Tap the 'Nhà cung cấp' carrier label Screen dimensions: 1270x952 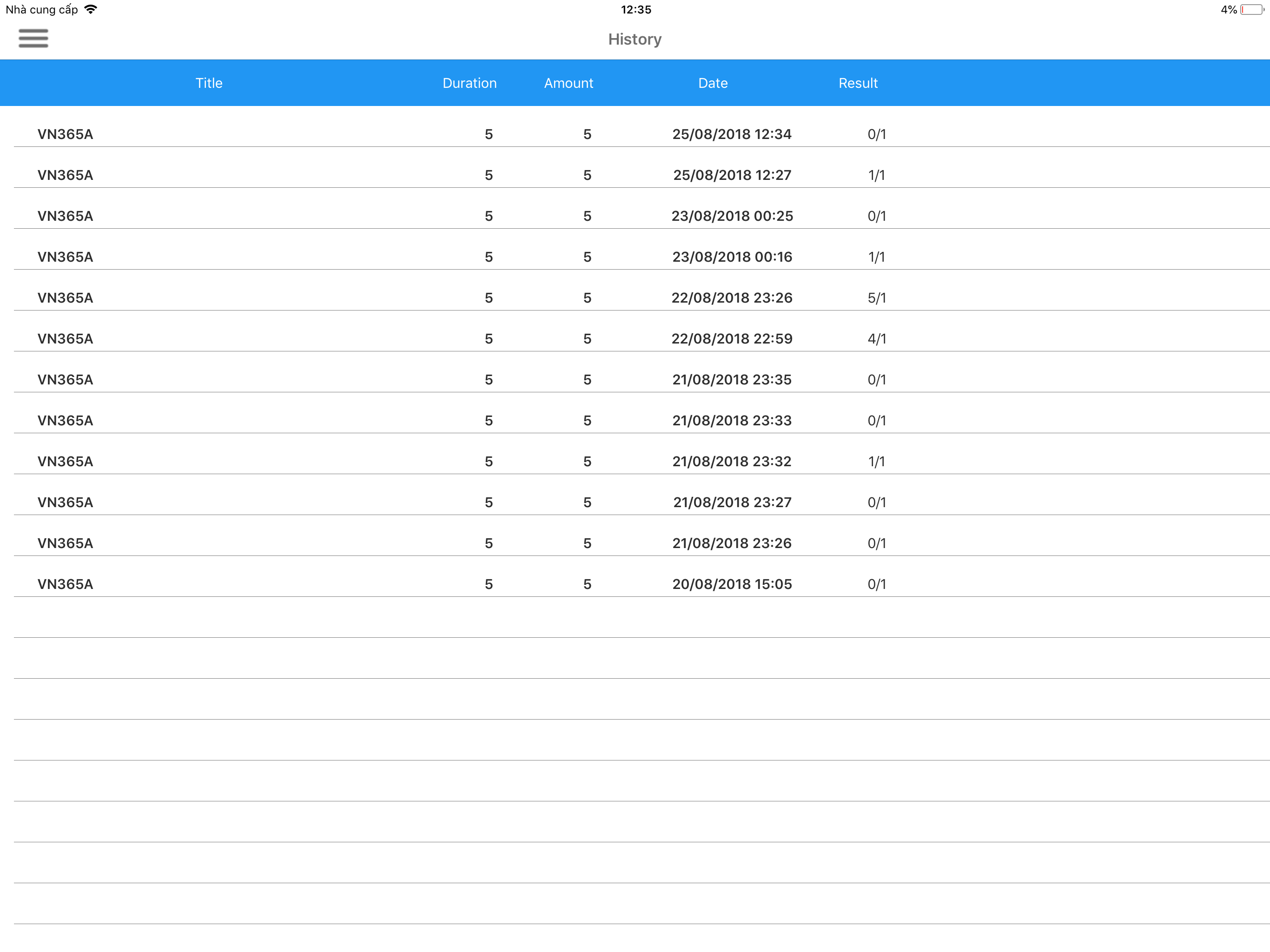[41, 10]
